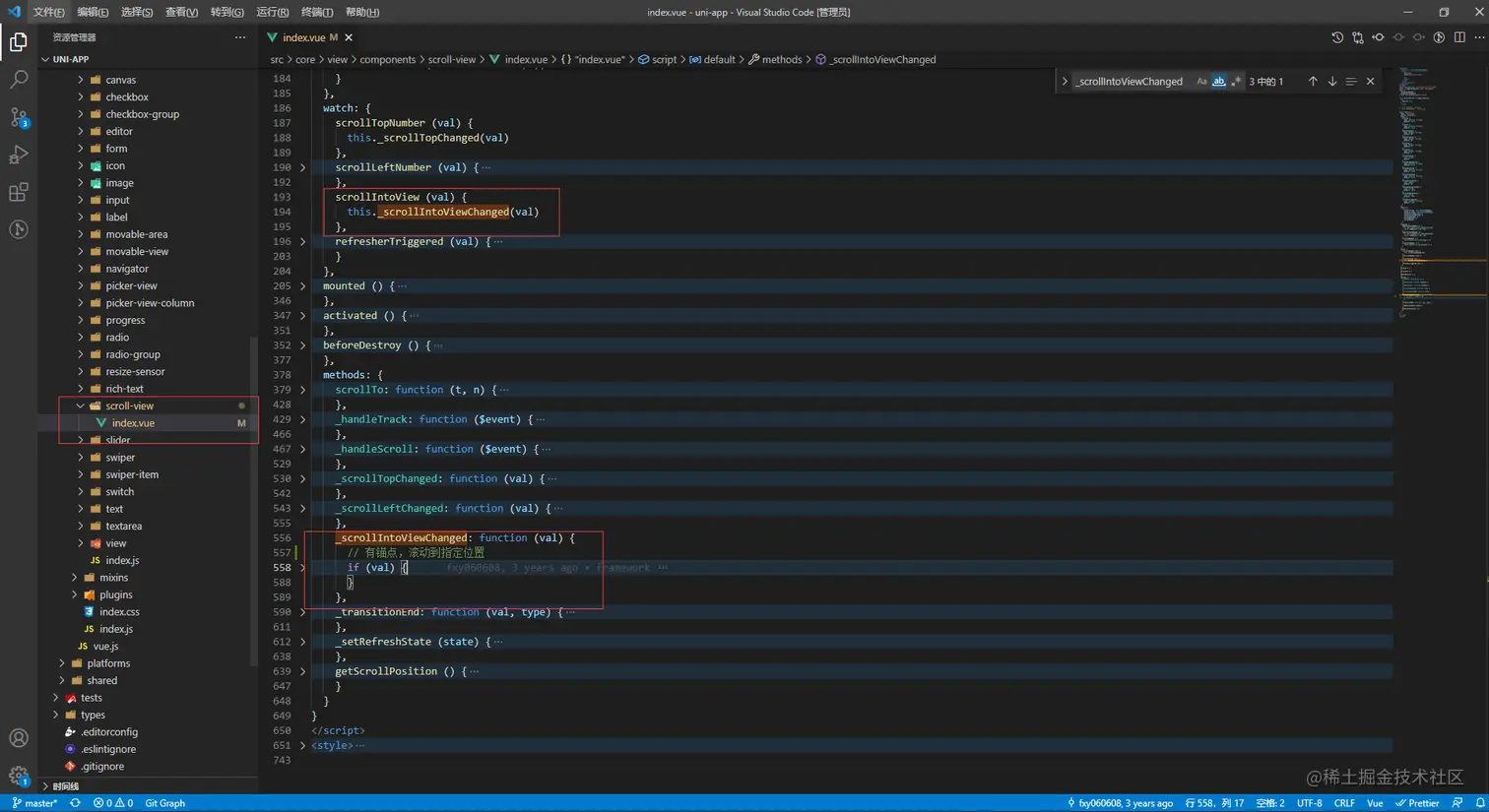1489x812 pixels.
Task: Change CRLF end of line setting
Action: coord(1344,803)
